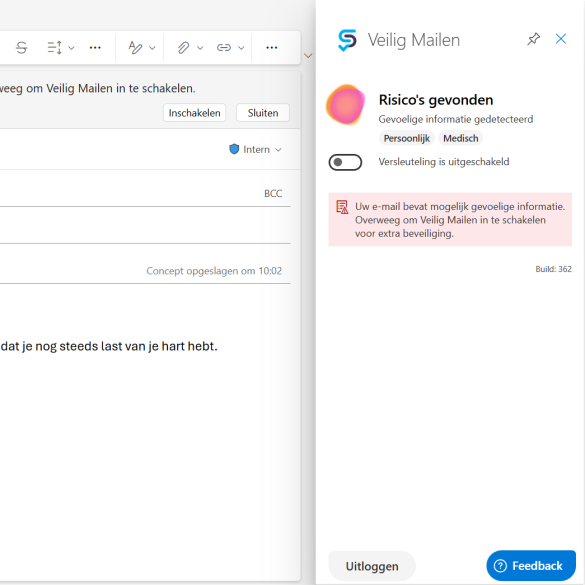
Task: Open the Intern sensitivity label dropdown
Action: tap(255, 150)
